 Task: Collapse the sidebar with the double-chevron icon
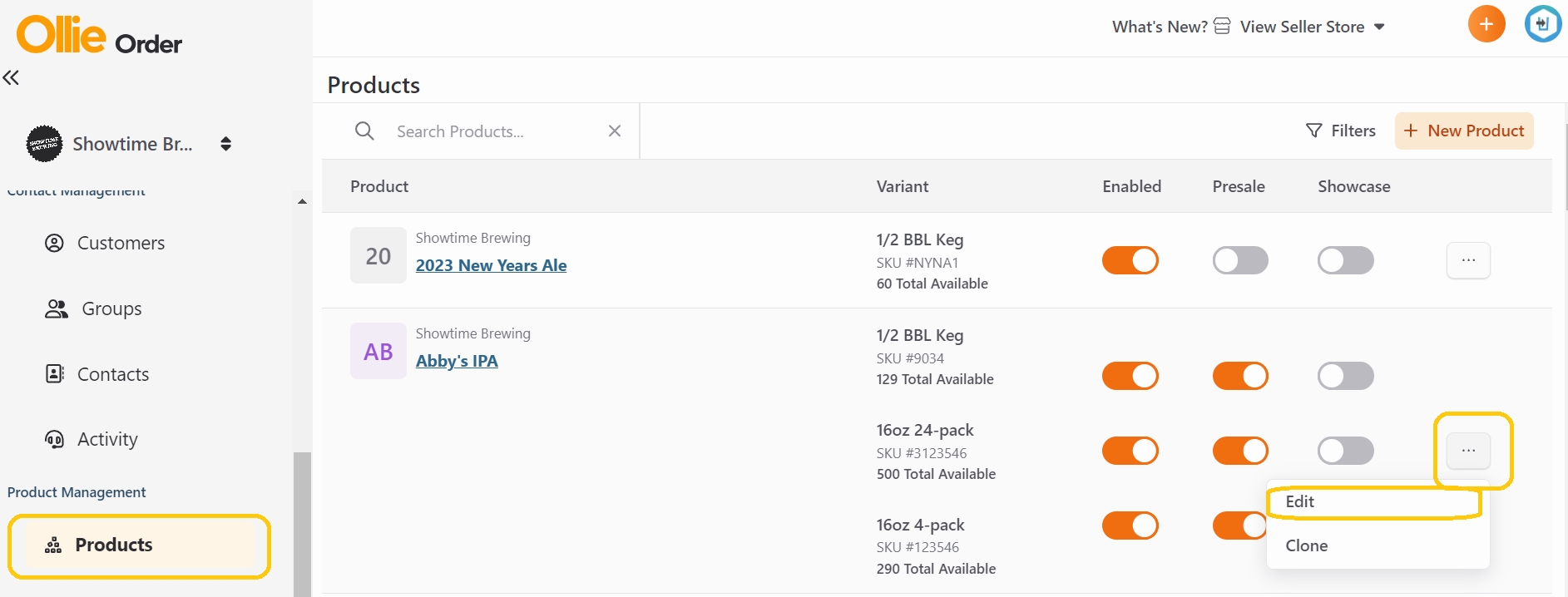click(x=11, y=77)
